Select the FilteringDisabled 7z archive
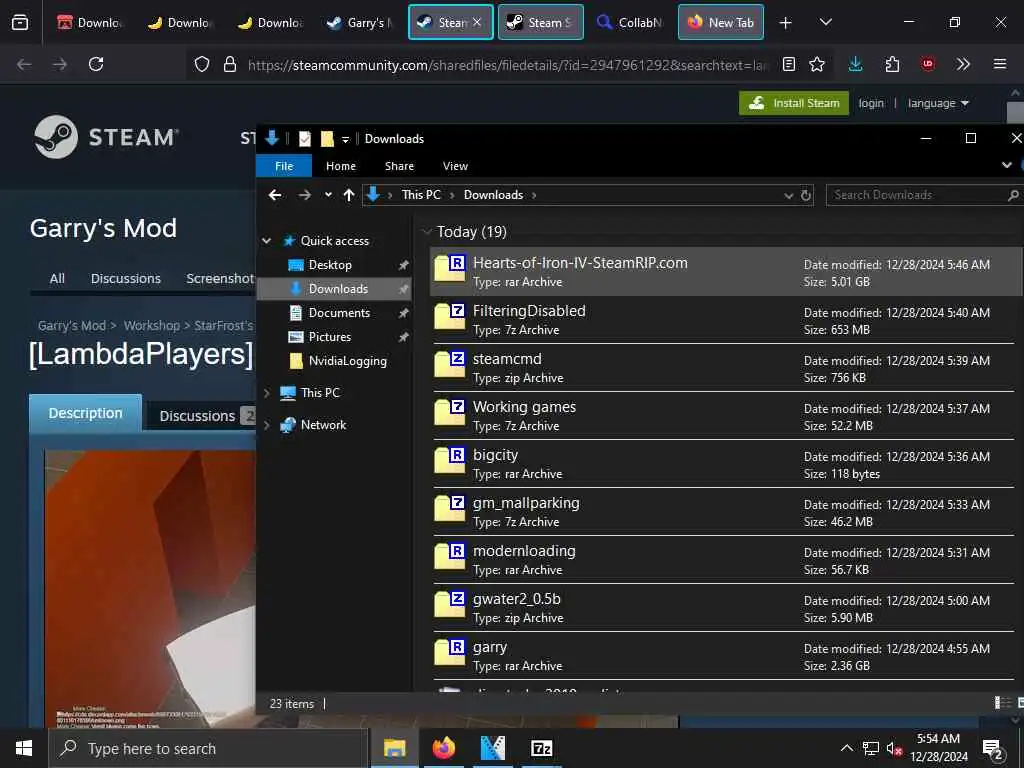Viewport: 1024px width, 768px height. point(725,320)
